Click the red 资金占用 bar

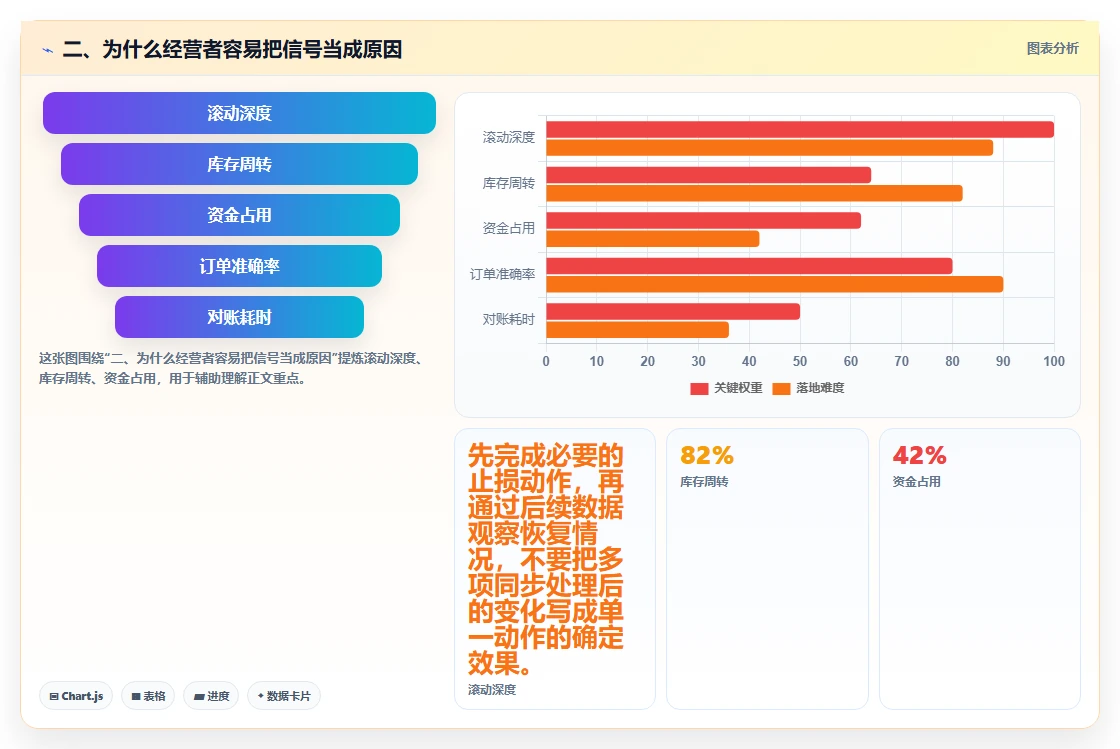click(704, 221)
